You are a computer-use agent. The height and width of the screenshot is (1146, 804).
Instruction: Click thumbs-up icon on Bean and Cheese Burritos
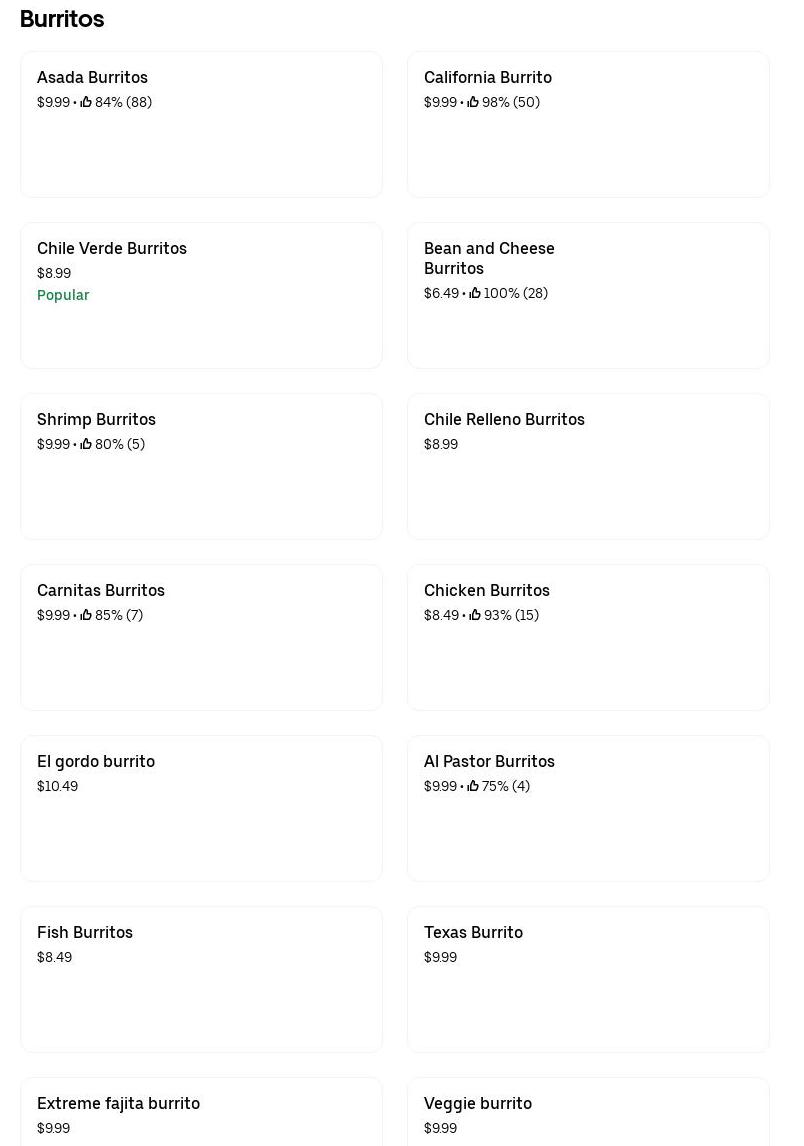click(475, 293)
